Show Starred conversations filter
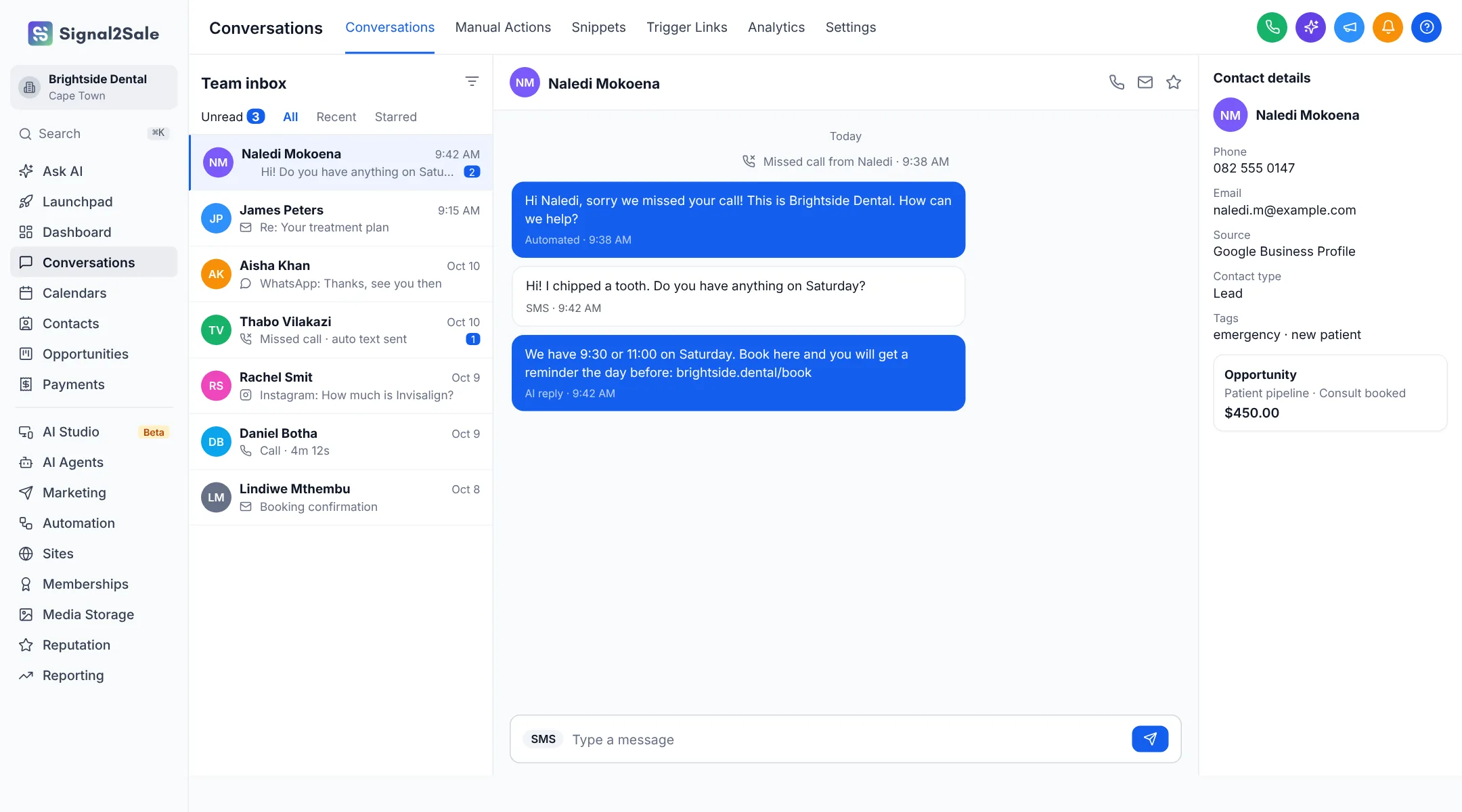 395,116
